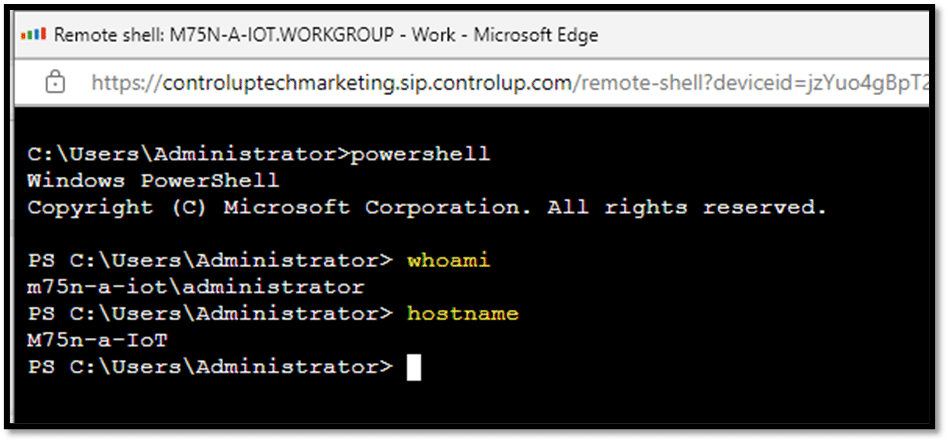Click the last 'PS C:\Users\Administrator>' prompt
The image size is (948, 442).
[210, 368]
